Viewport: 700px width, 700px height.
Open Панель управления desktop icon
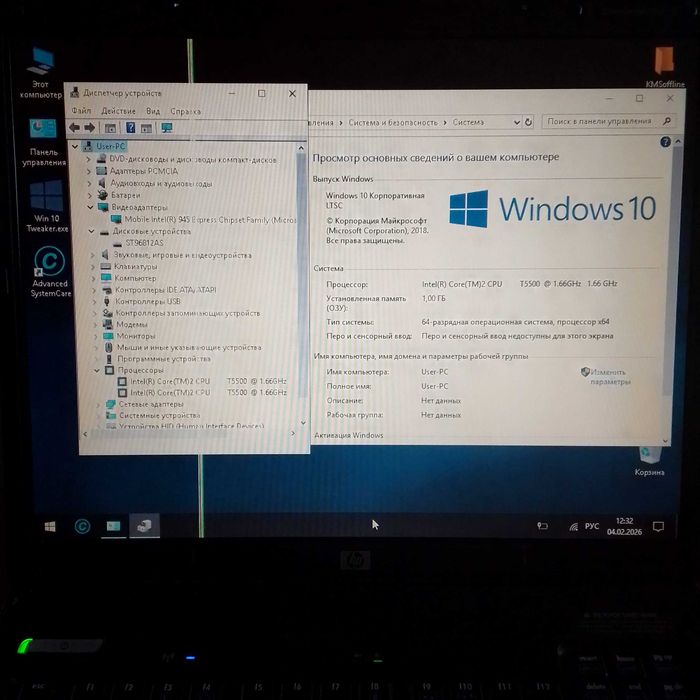pyautogui.click(x=43, y=142)
